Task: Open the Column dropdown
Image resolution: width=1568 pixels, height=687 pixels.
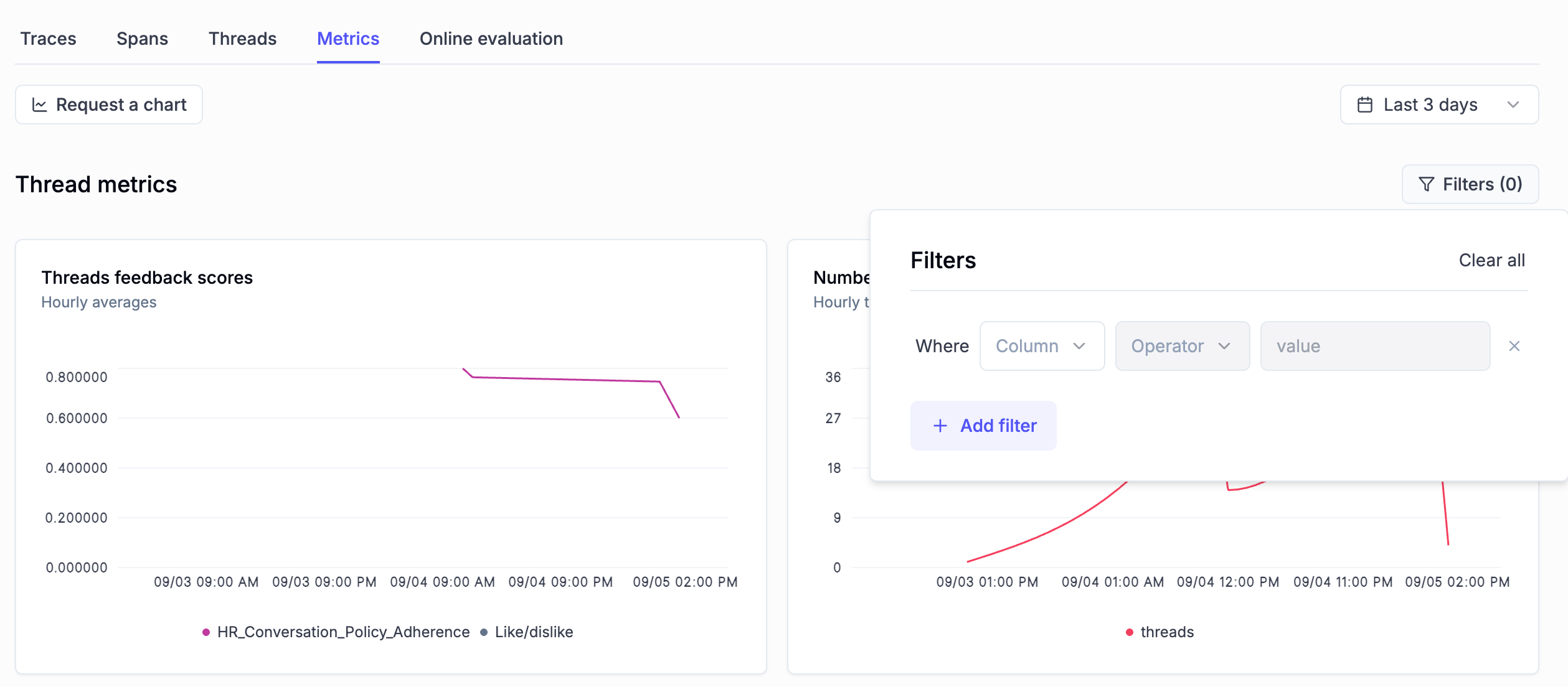Action: pos(1041,345)
